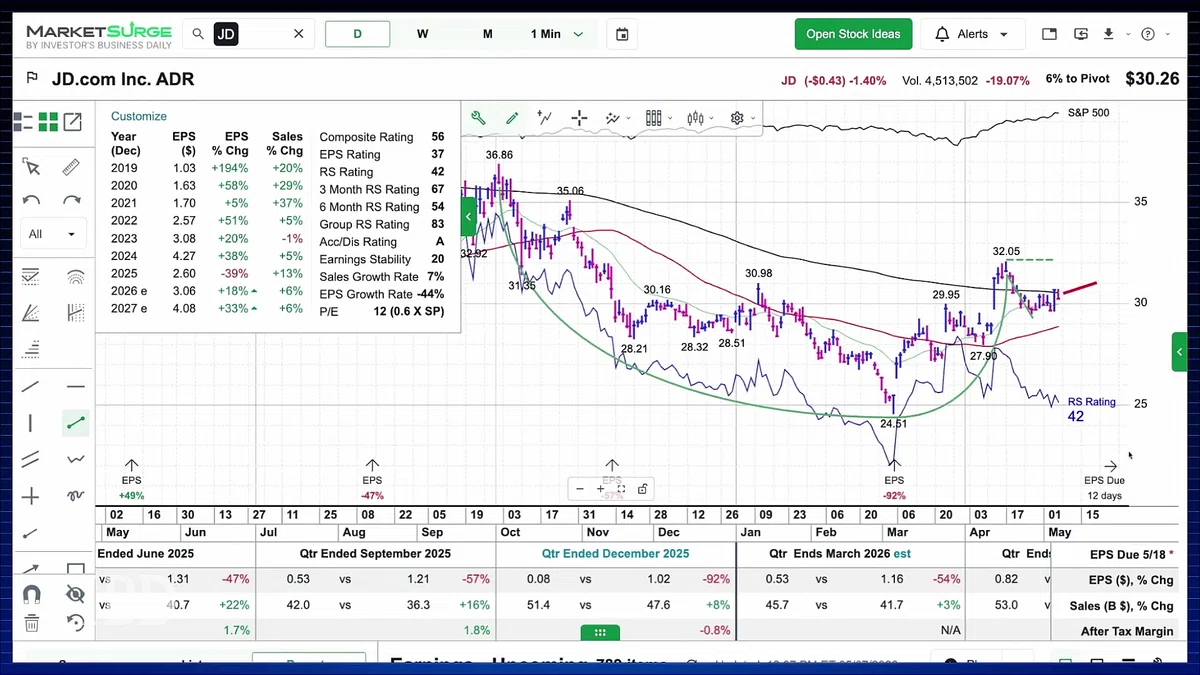Clear the JD symbol search field

298,34
